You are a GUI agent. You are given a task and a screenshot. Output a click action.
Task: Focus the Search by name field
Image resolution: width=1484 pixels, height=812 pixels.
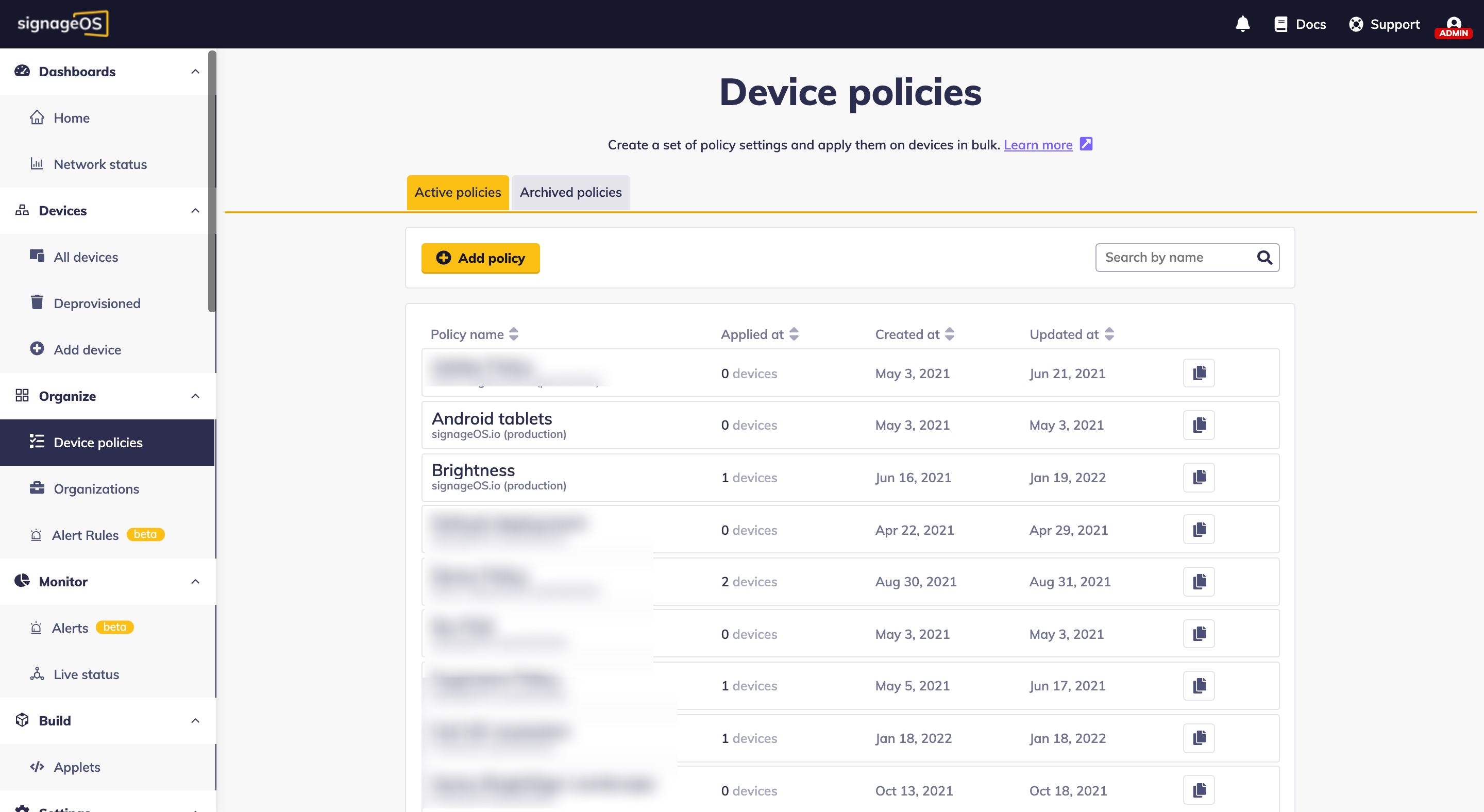1175,258
